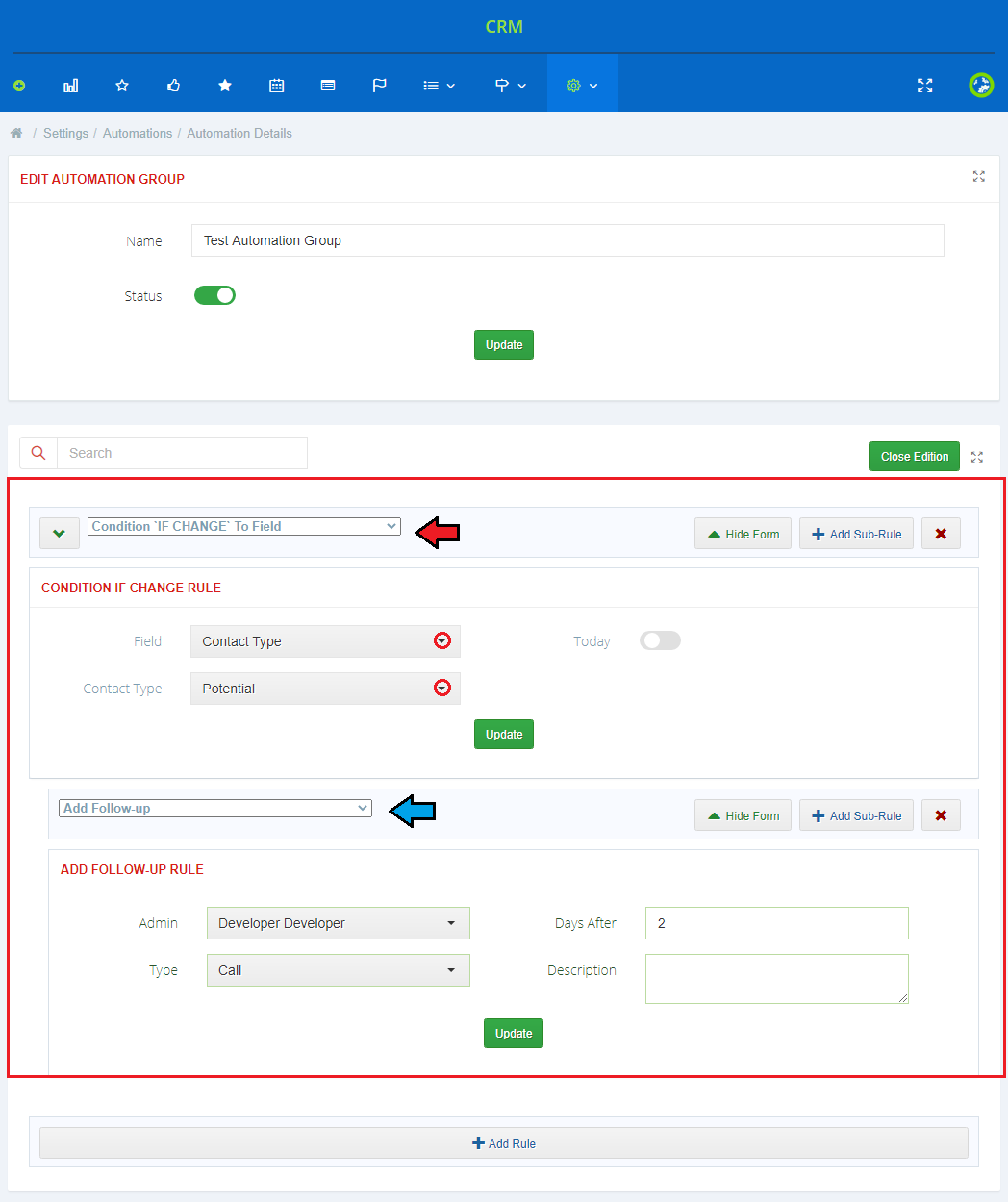The height and width of the screenshot is (1202, 1008).
Task: Click the Name input field
Action: 567,240
